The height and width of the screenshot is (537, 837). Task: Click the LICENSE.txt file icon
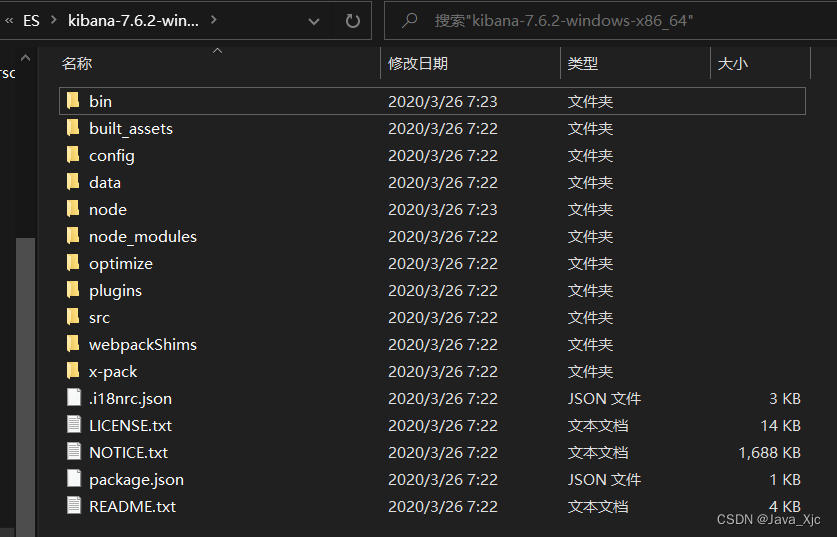point(74,424)
